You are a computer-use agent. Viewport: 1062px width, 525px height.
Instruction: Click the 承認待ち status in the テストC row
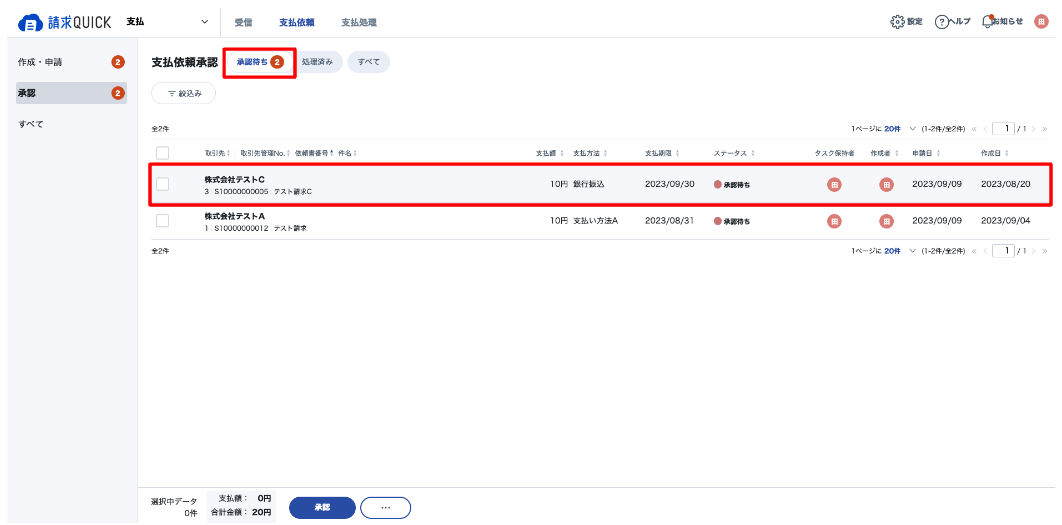(x=732, y=184)
